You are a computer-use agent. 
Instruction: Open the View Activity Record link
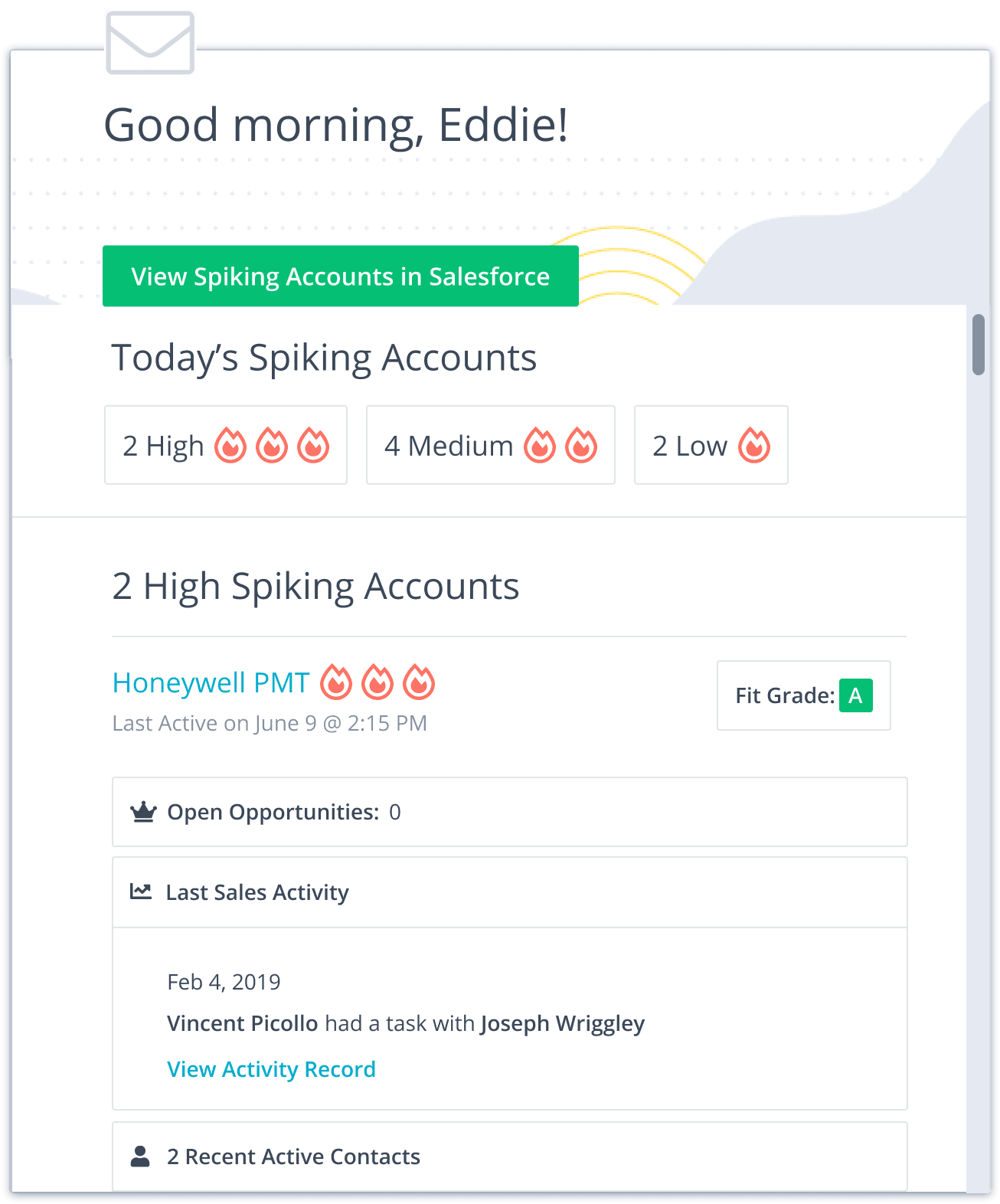tap(271, 1069)
